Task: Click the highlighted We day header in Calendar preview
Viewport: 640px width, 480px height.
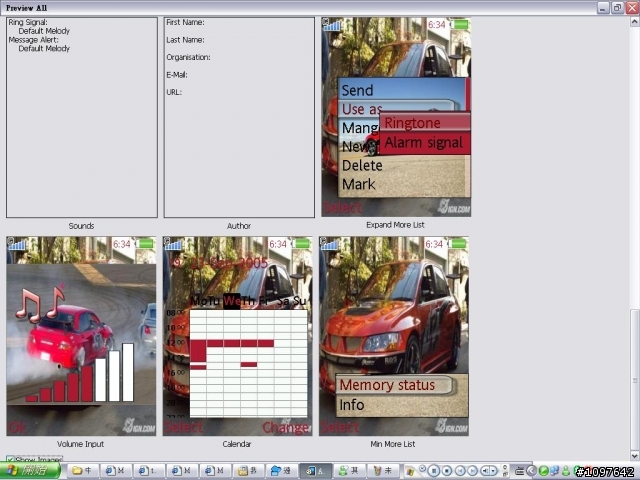Action: pos(231,301)
